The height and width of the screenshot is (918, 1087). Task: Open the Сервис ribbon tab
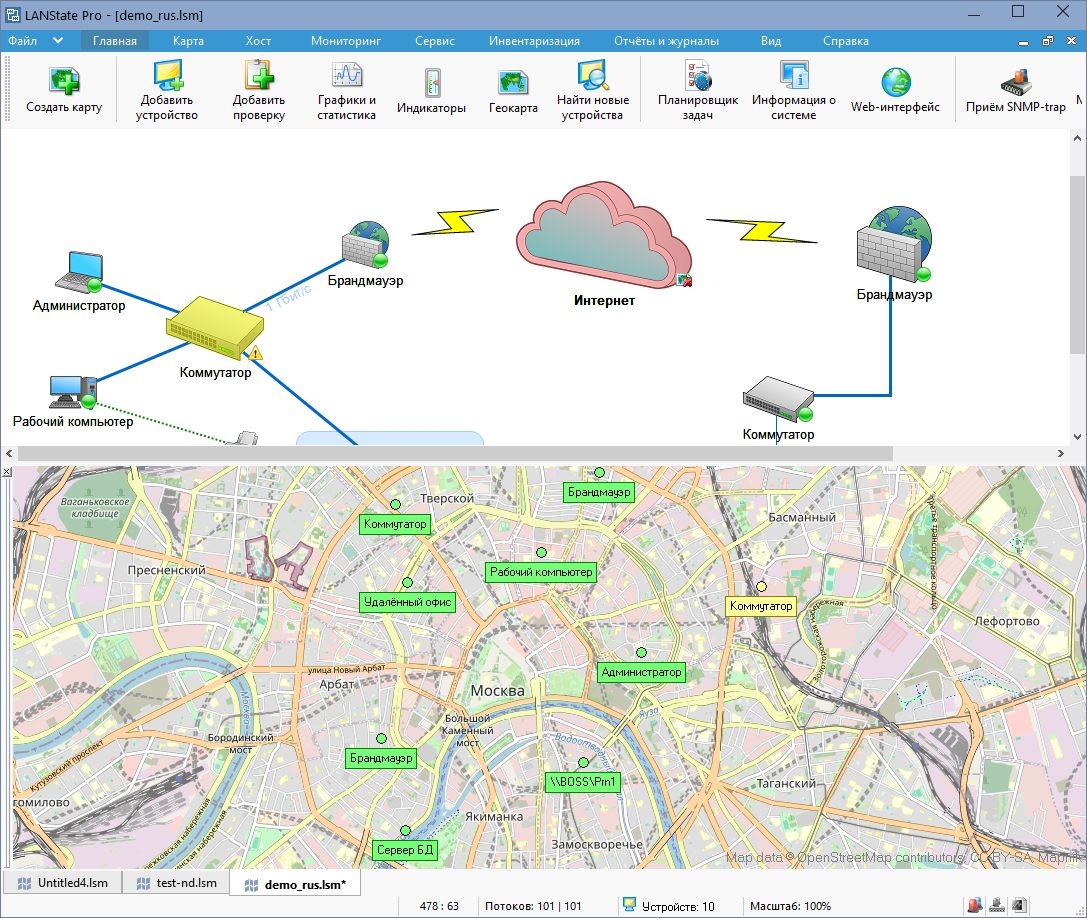[435, 41]
